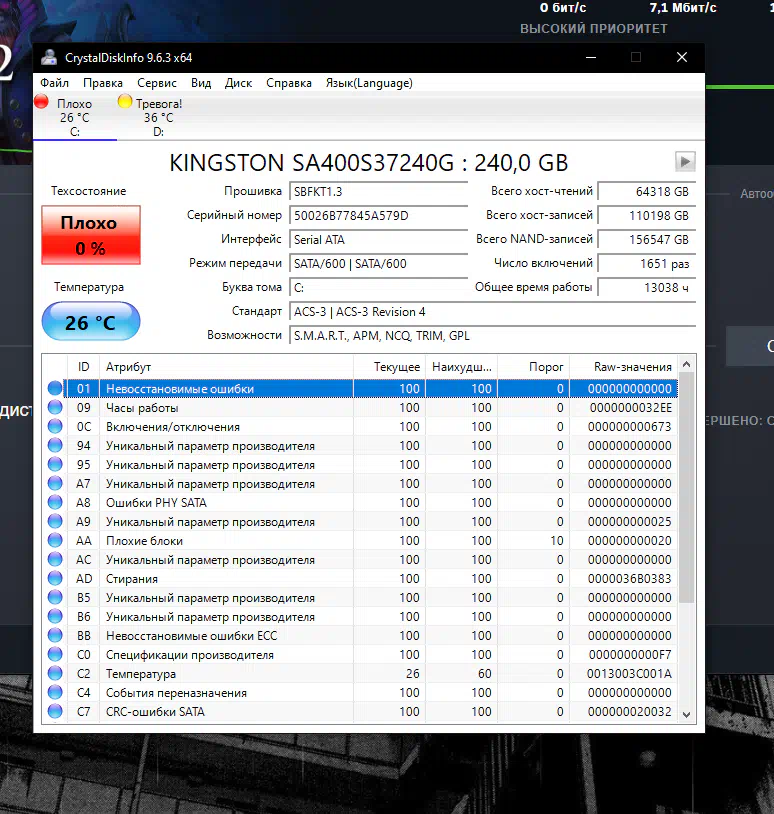Click the volume letter field C:
The width and height of the screenshot is (774, 814).
(378, 288)
